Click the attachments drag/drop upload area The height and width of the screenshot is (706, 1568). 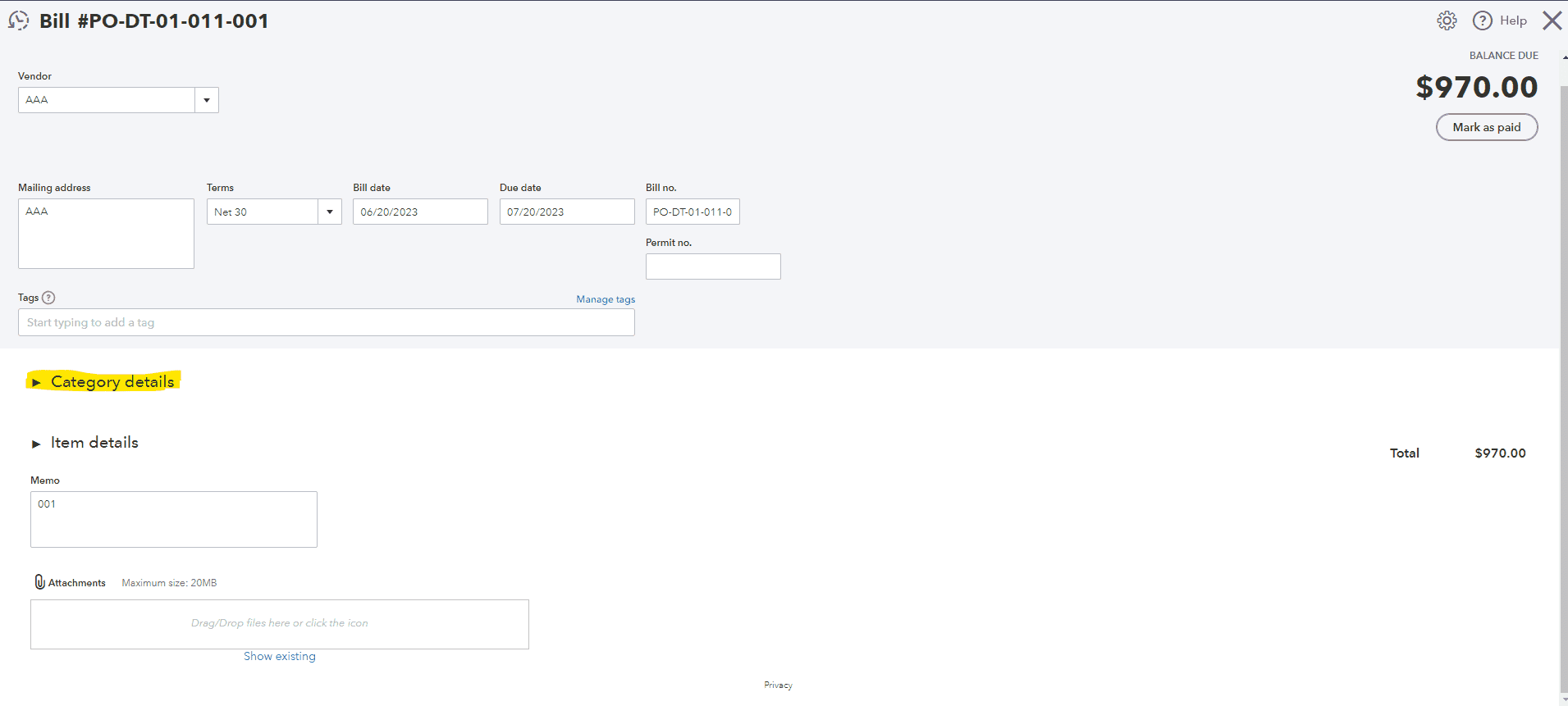tap(279, 623)
